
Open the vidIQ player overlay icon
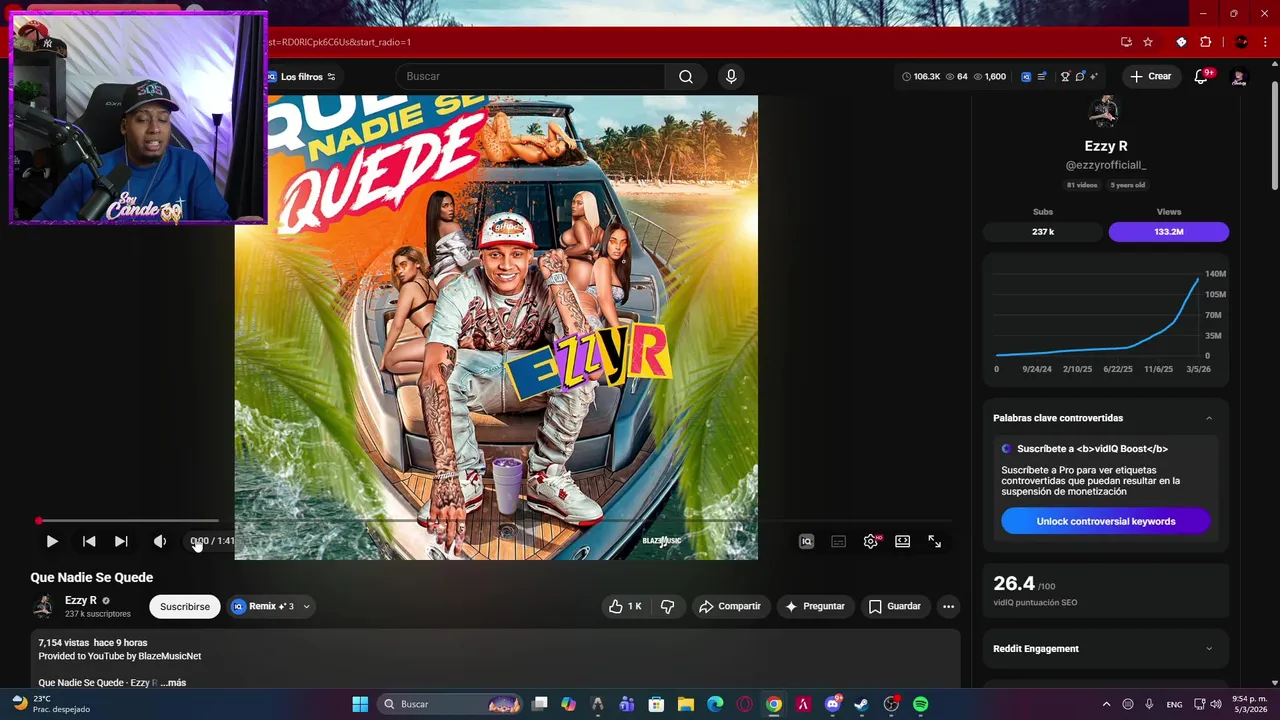point(806,541)
